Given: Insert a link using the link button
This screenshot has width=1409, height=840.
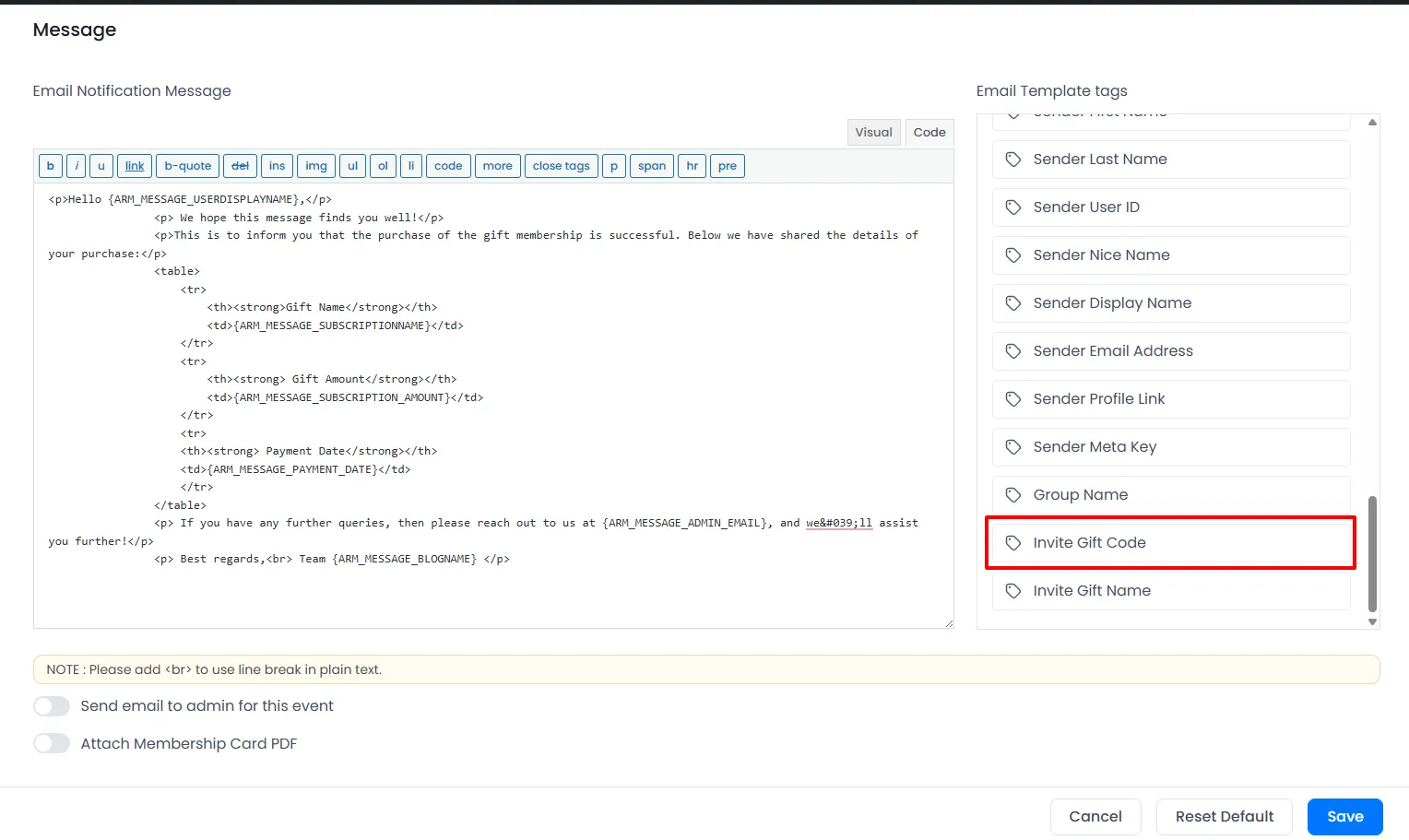Looking at the screenshot, I should (x=135, y=166).
